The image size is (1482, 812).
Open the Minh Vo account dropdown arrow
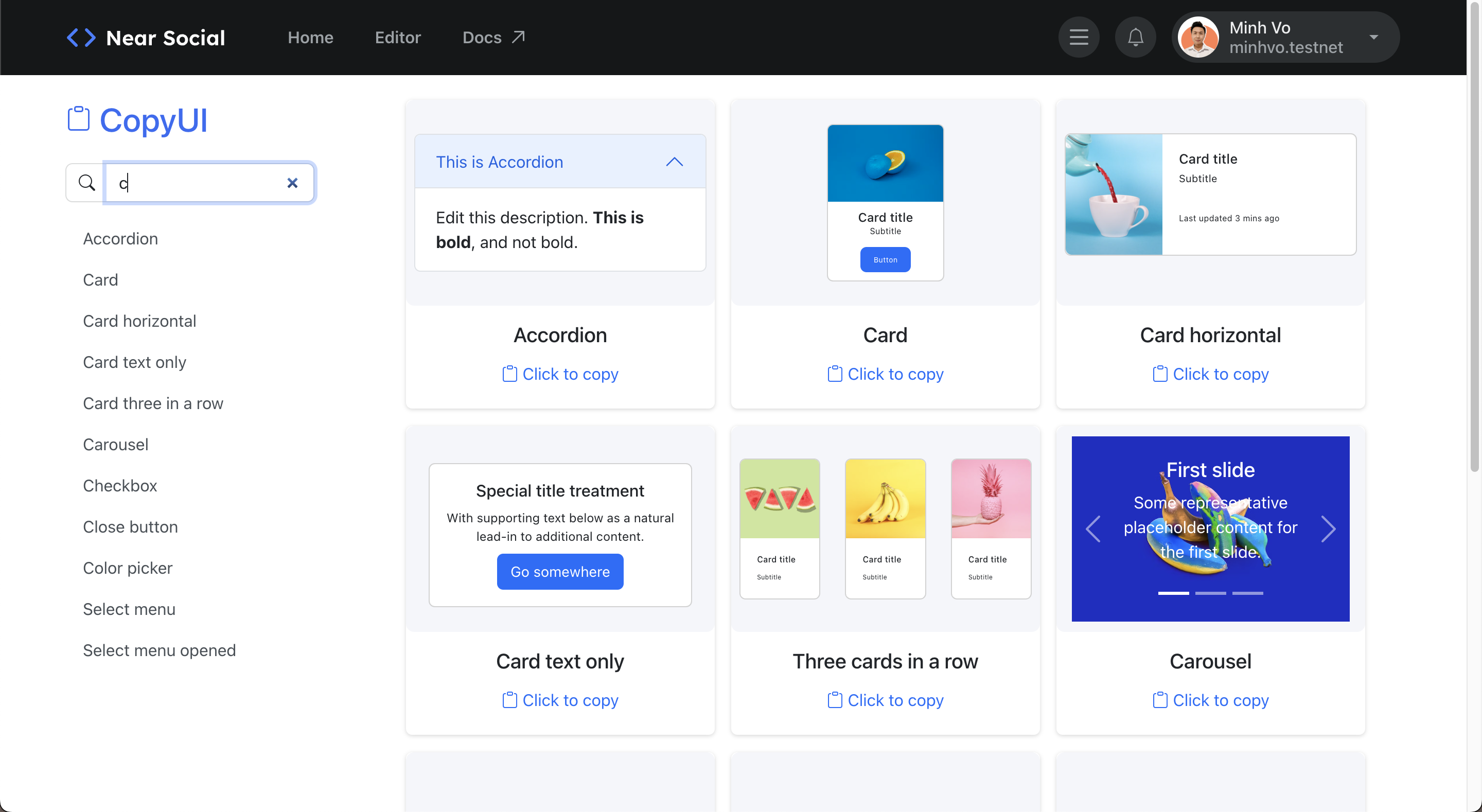1374,38
